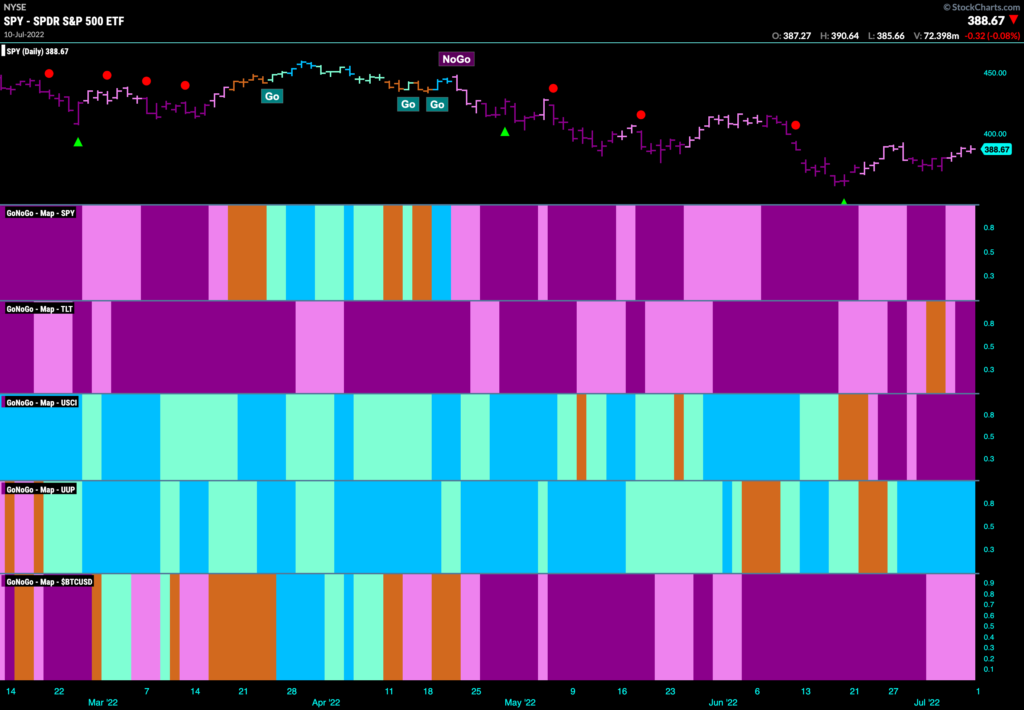Screen dimensions: 1024x710
Task: Click the Mar '22 date axis label
Action: coord(103,703)
